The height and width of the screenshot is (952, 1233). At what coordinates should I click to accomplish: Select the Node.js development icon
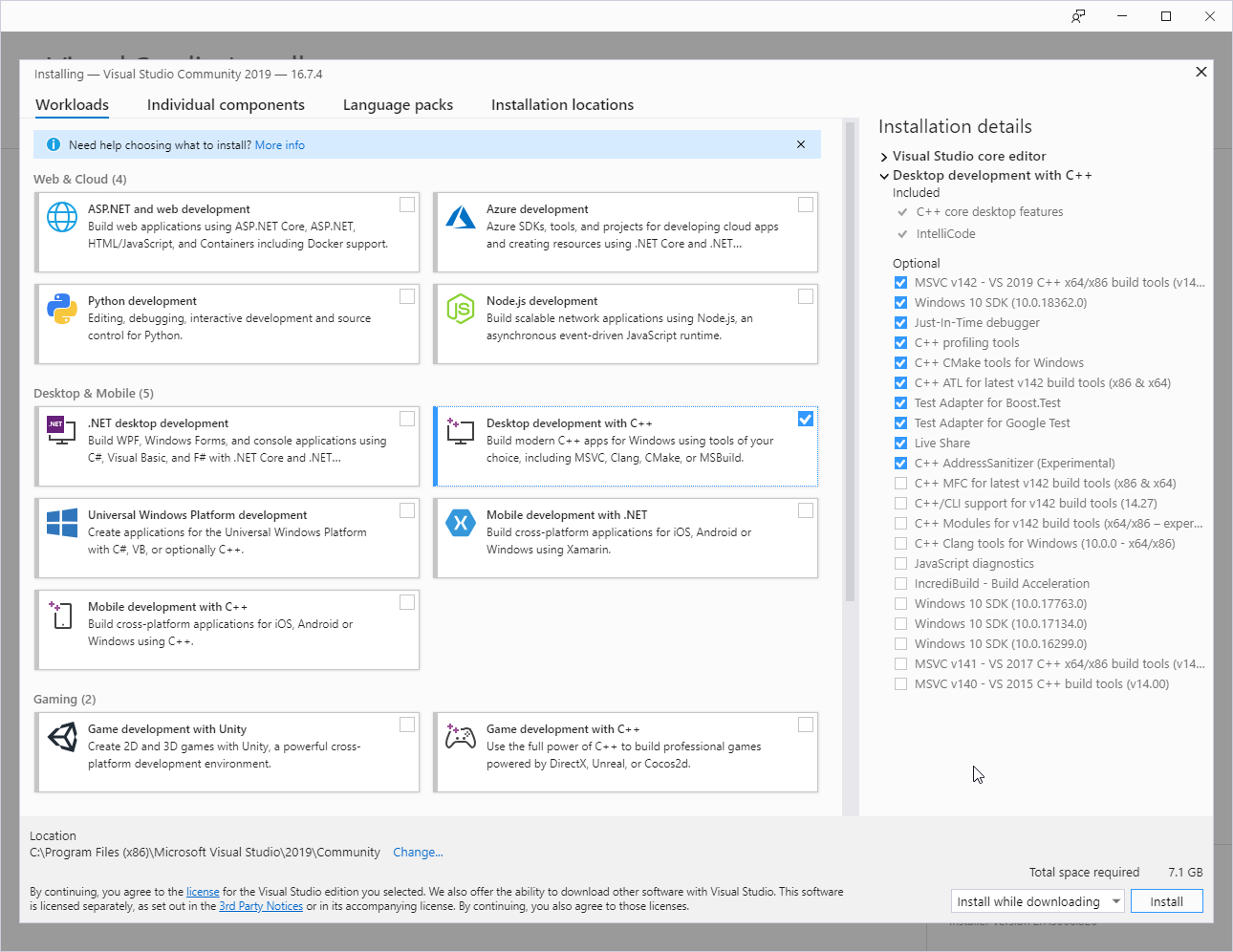(x=461, y=309)
